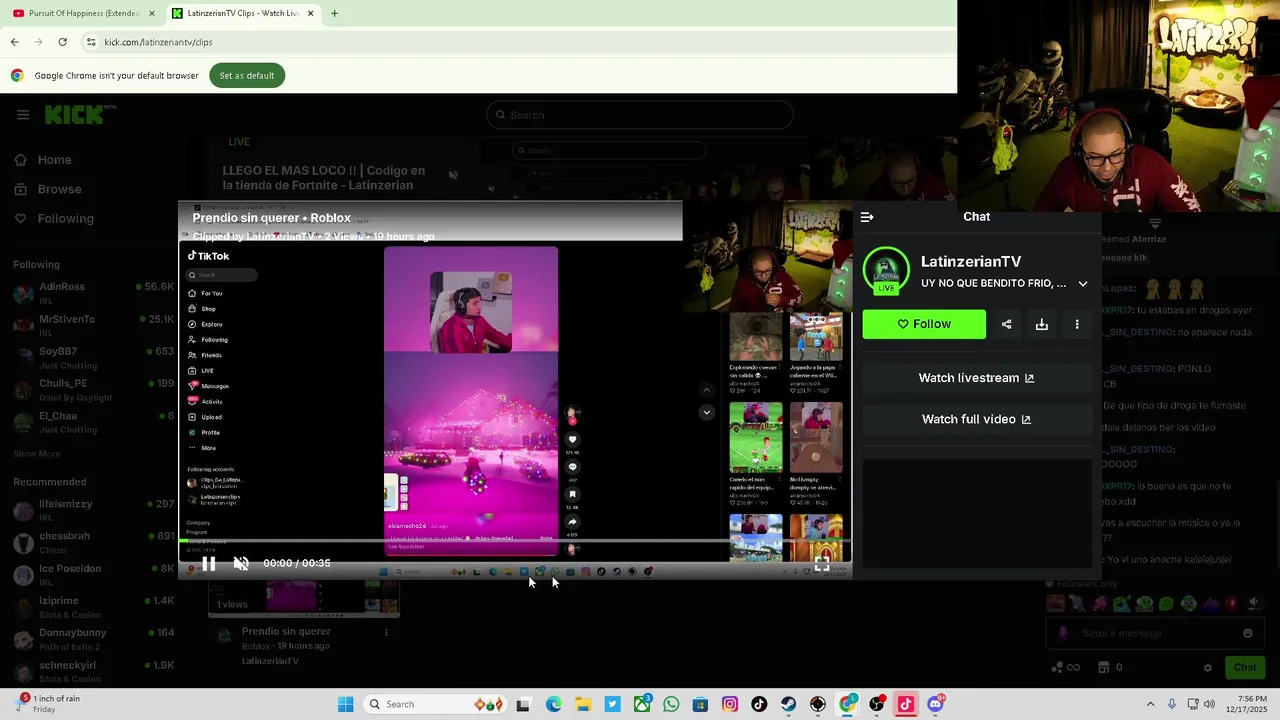Open Discord from taskbar
Screen dimensions: 1280x720
(936, 704)
